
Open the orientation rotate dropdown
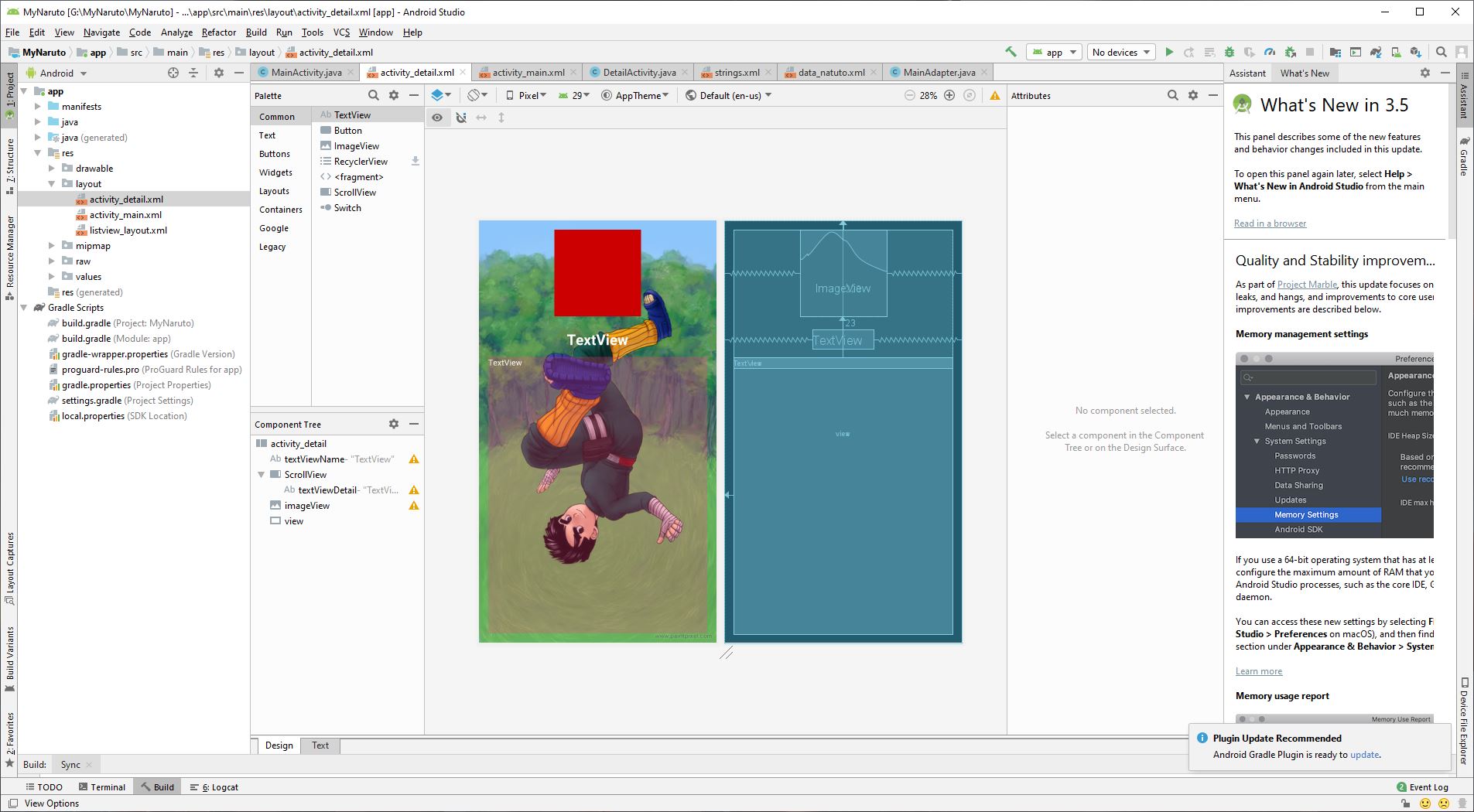(x=477, y=95)
